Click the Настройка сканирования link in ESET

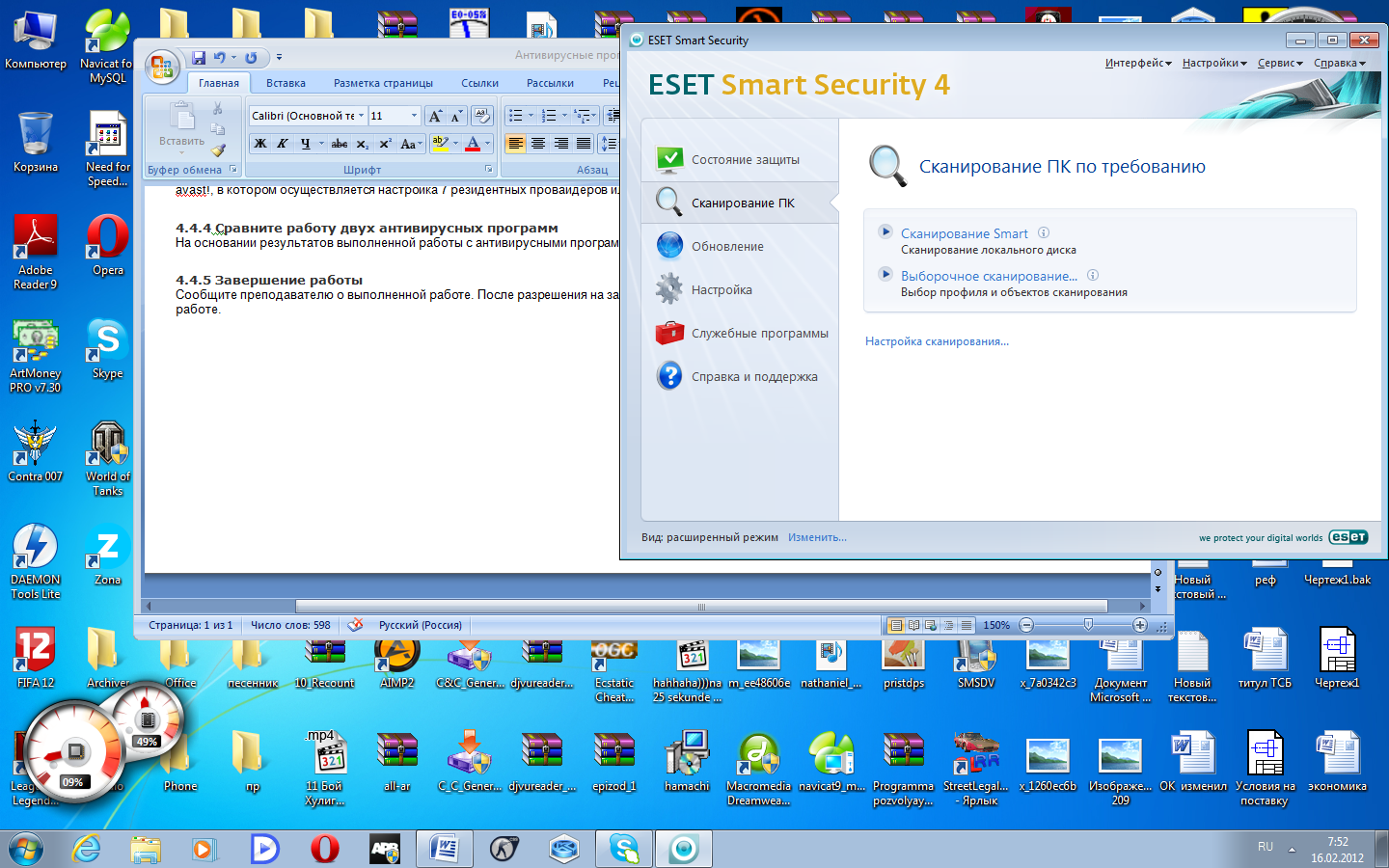pyautogui.click(x=937, y=341)
